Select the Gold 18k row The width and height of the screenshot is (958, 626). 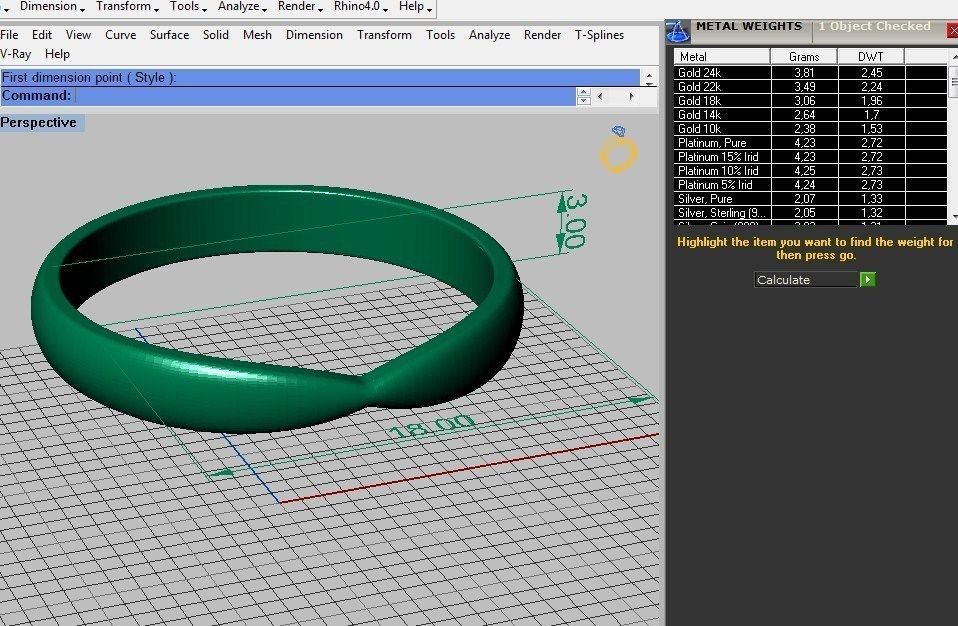tap(811, 101)
